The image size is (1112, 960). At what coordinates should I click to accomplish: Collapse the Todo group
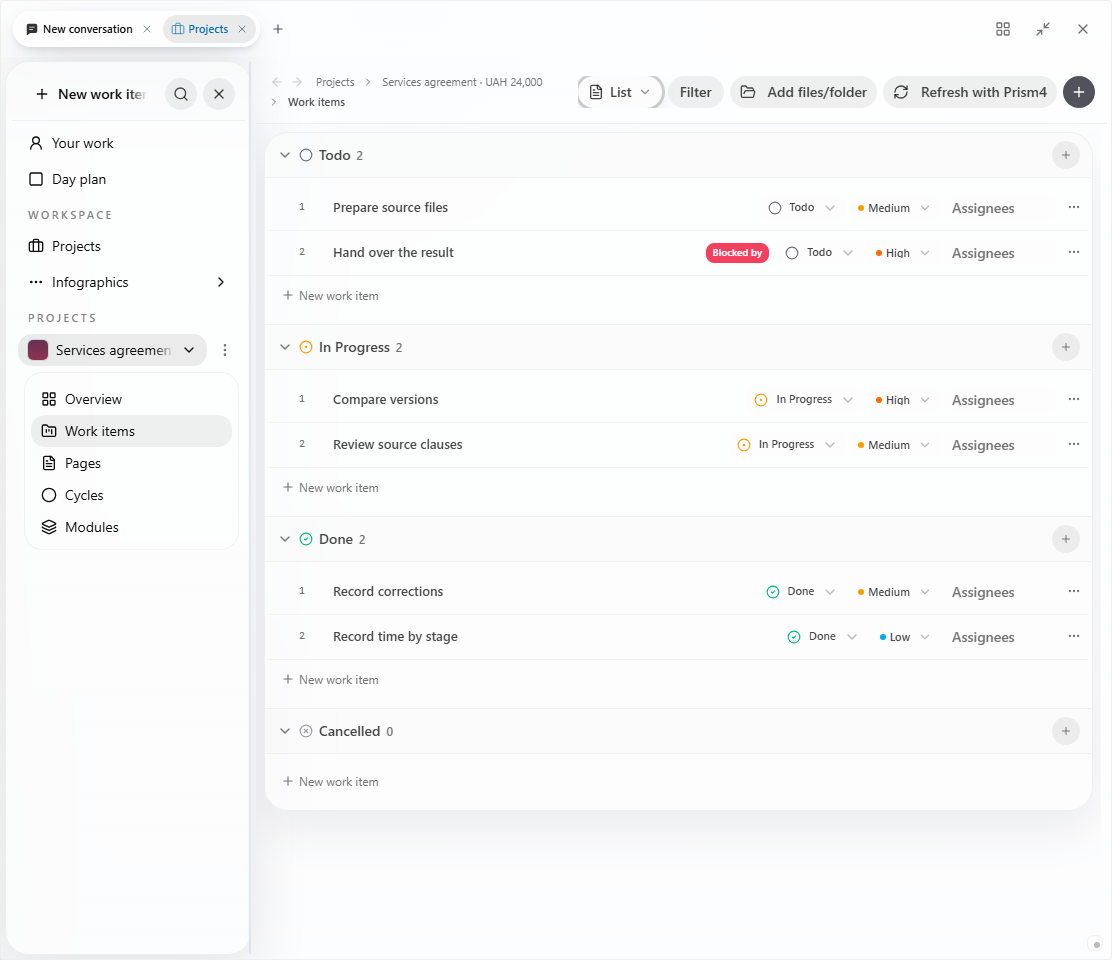(285, 155)
